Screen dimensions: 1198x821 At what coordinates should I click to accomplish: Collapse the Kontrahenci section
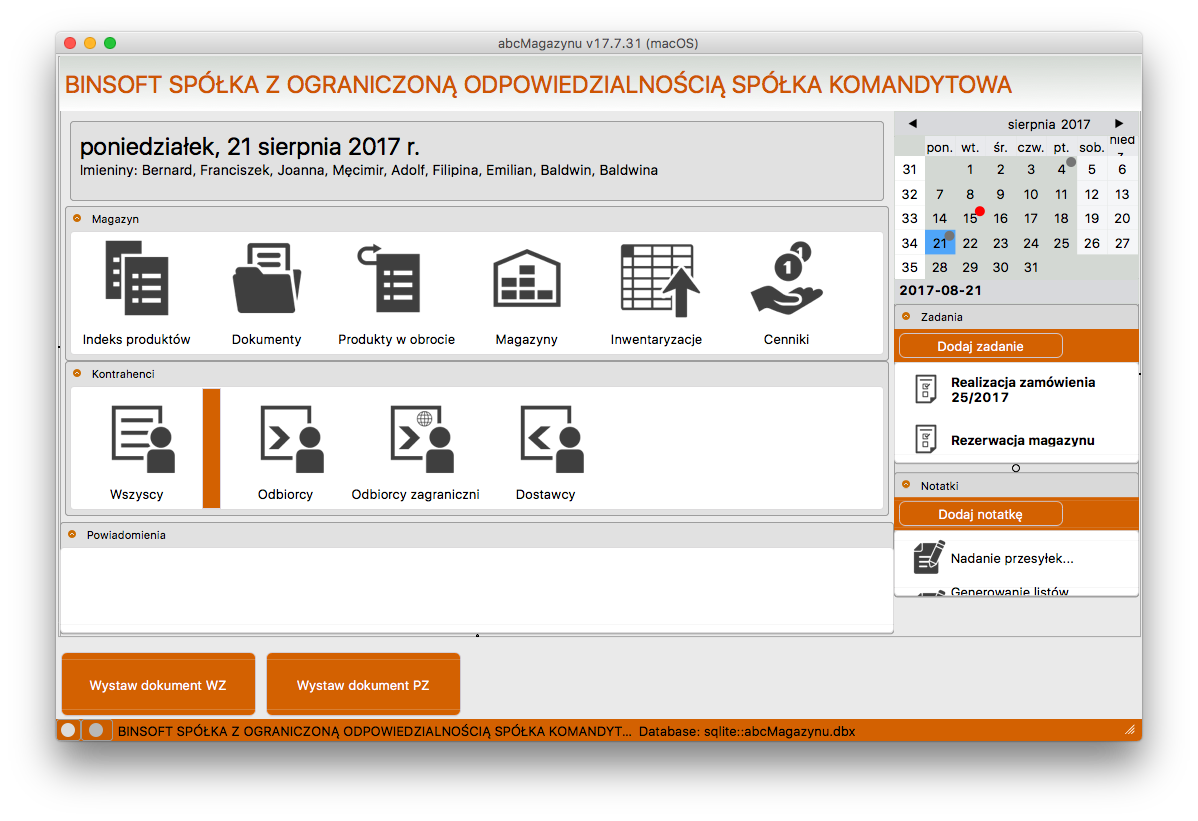coord(77,374)
